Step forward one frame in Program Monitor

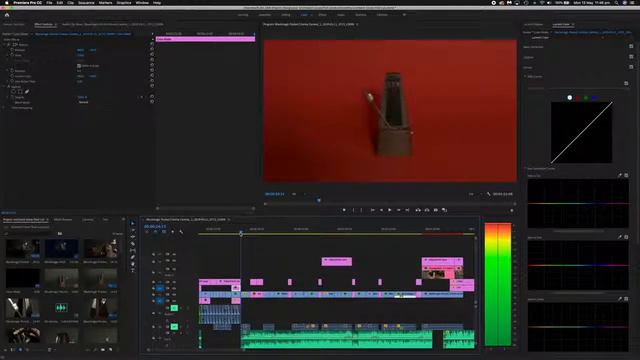click(x=398, y=210)
